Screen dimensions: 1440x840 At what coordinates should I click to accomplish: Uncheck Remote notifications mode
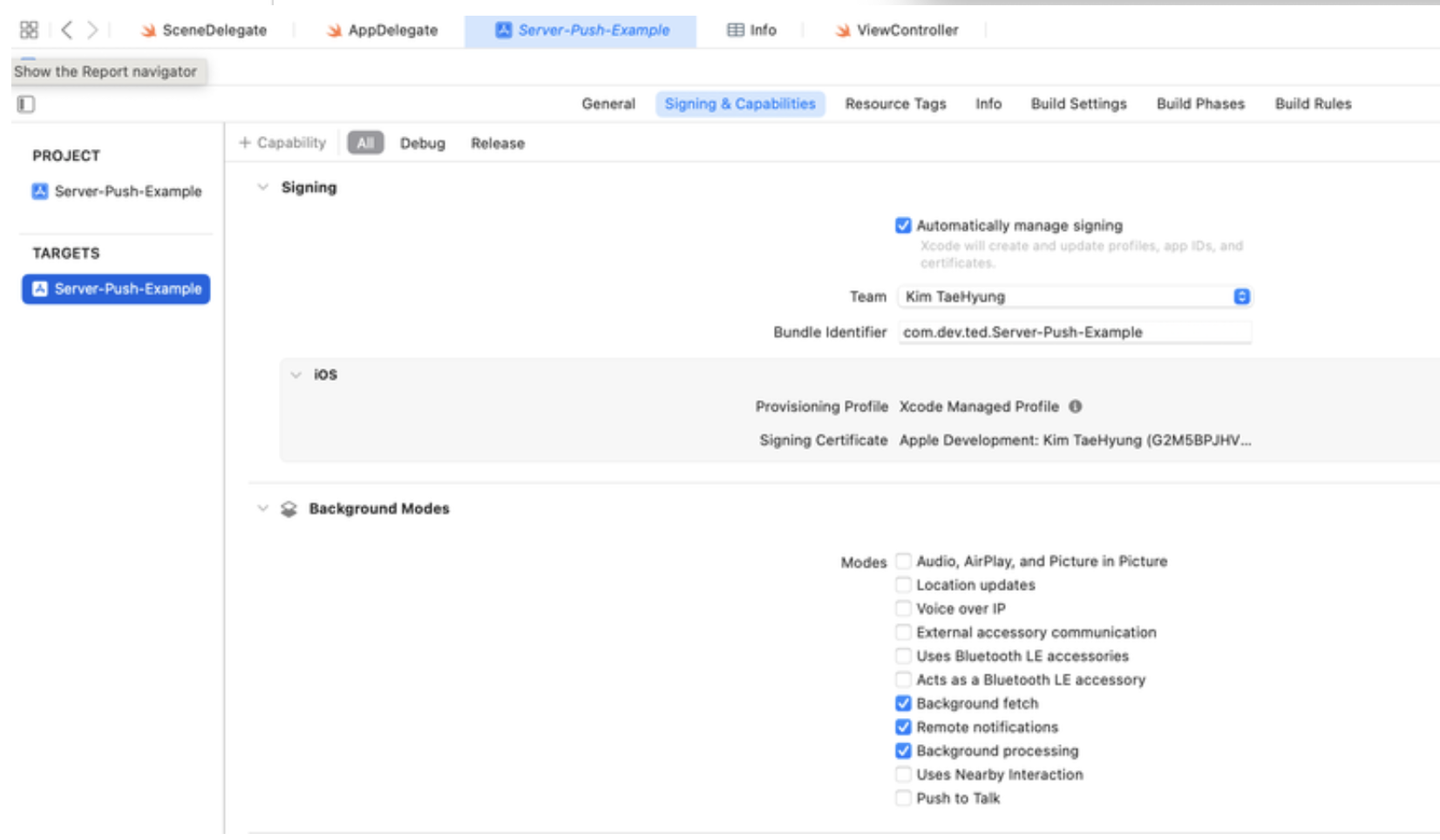click(903, 727)
